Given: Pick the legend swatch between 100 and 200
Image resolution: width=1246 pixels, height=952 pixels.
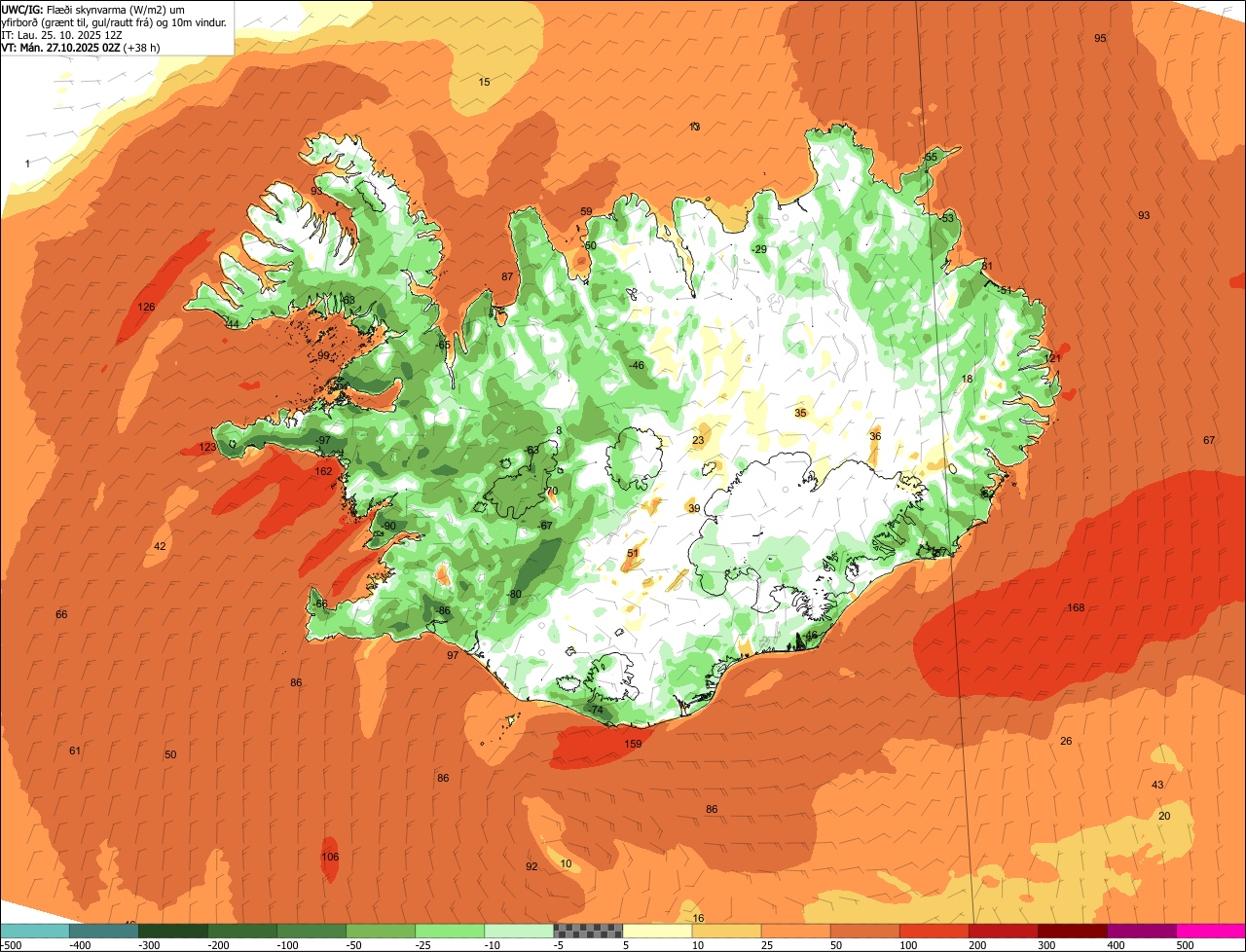Looking at the screenshot, I should click(x=934, y=931).
